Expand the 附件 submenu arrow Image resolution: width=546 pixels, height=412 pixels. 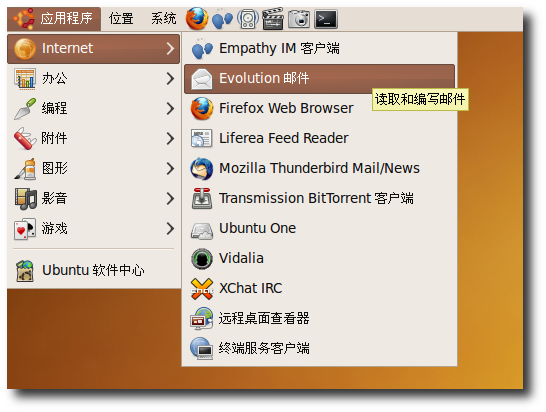(x=170, y=139)
